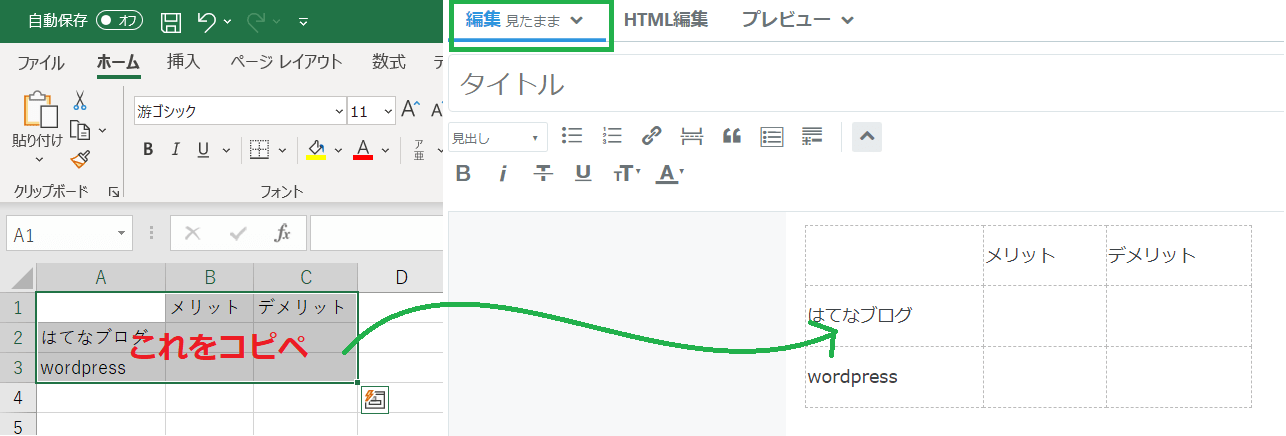Select row 4 header in Excel
Screen dimensions: 1286x436
(x=18, y=397)
